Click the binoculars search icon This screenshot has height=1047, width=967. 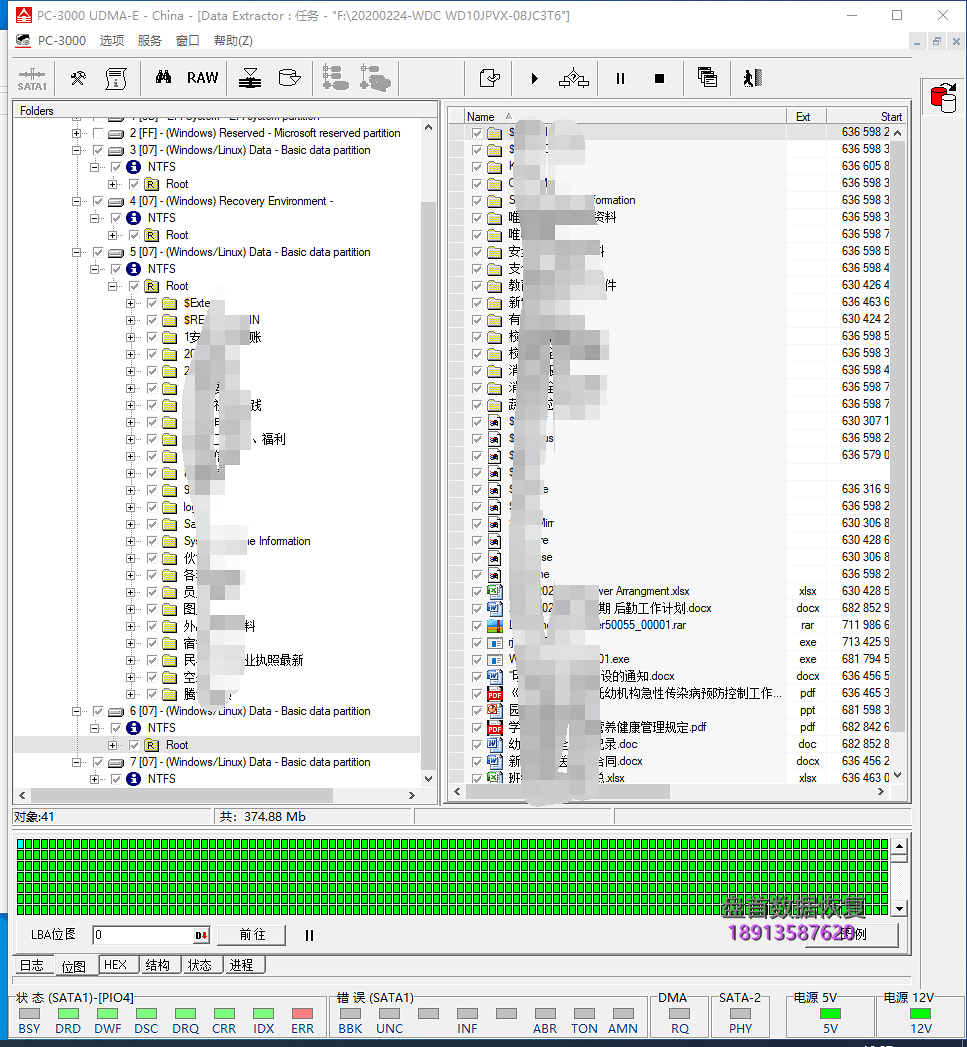click(163, 78)
